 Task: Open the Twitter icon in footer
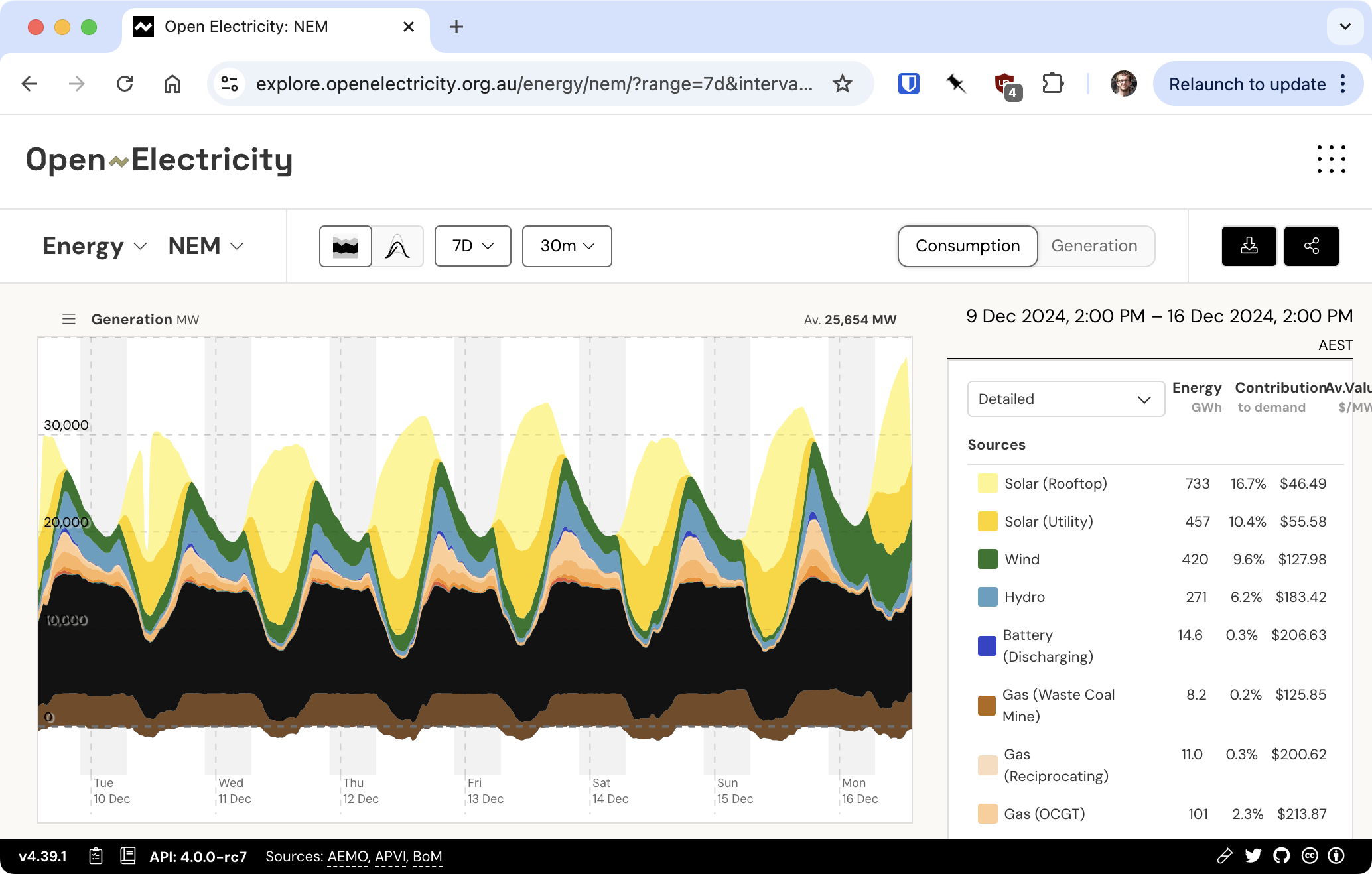[1253, 856]
